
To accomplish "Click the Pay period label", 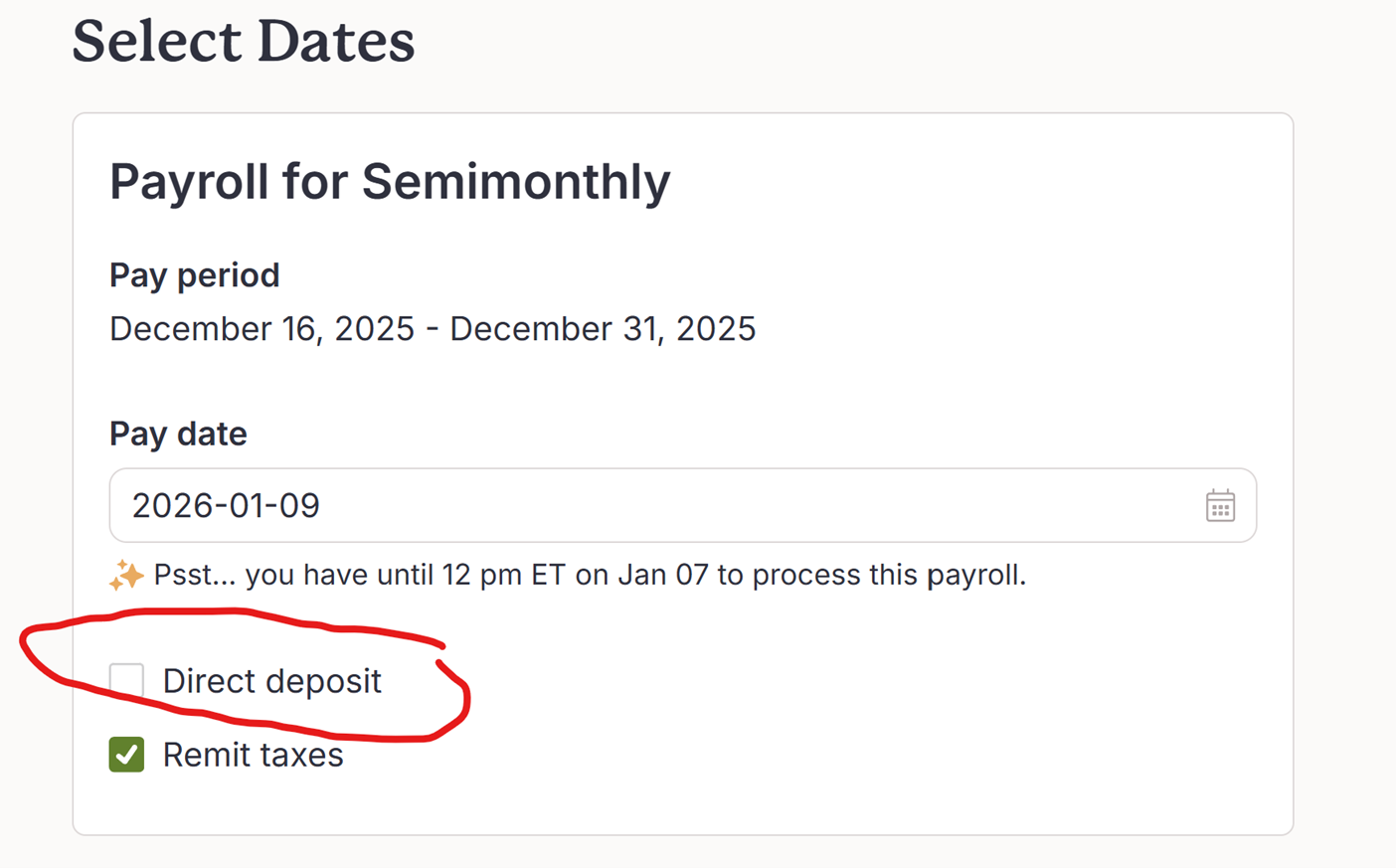I will pyautogui.click(x=195, y=275).
